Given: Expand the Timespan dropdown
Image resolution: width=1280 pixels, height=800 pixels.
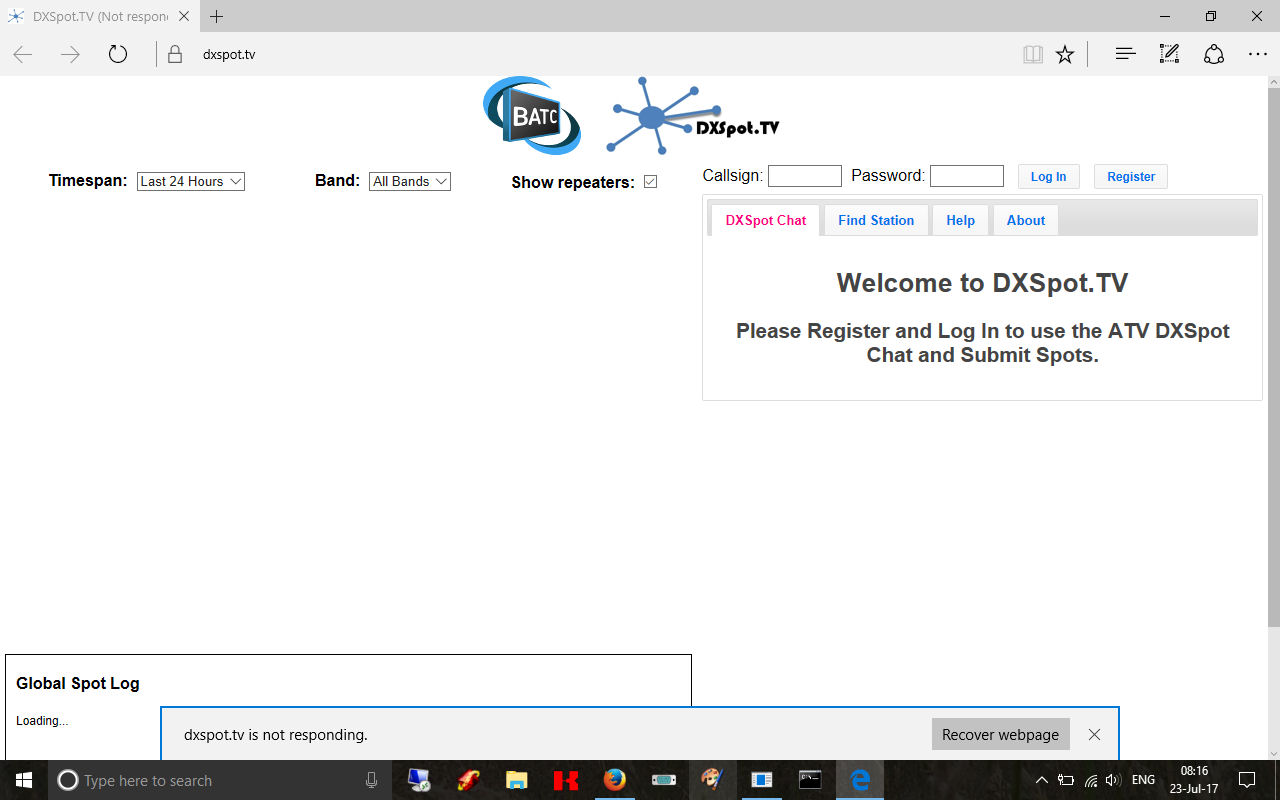Looking at the screenshot, I should tap(190, 181).
